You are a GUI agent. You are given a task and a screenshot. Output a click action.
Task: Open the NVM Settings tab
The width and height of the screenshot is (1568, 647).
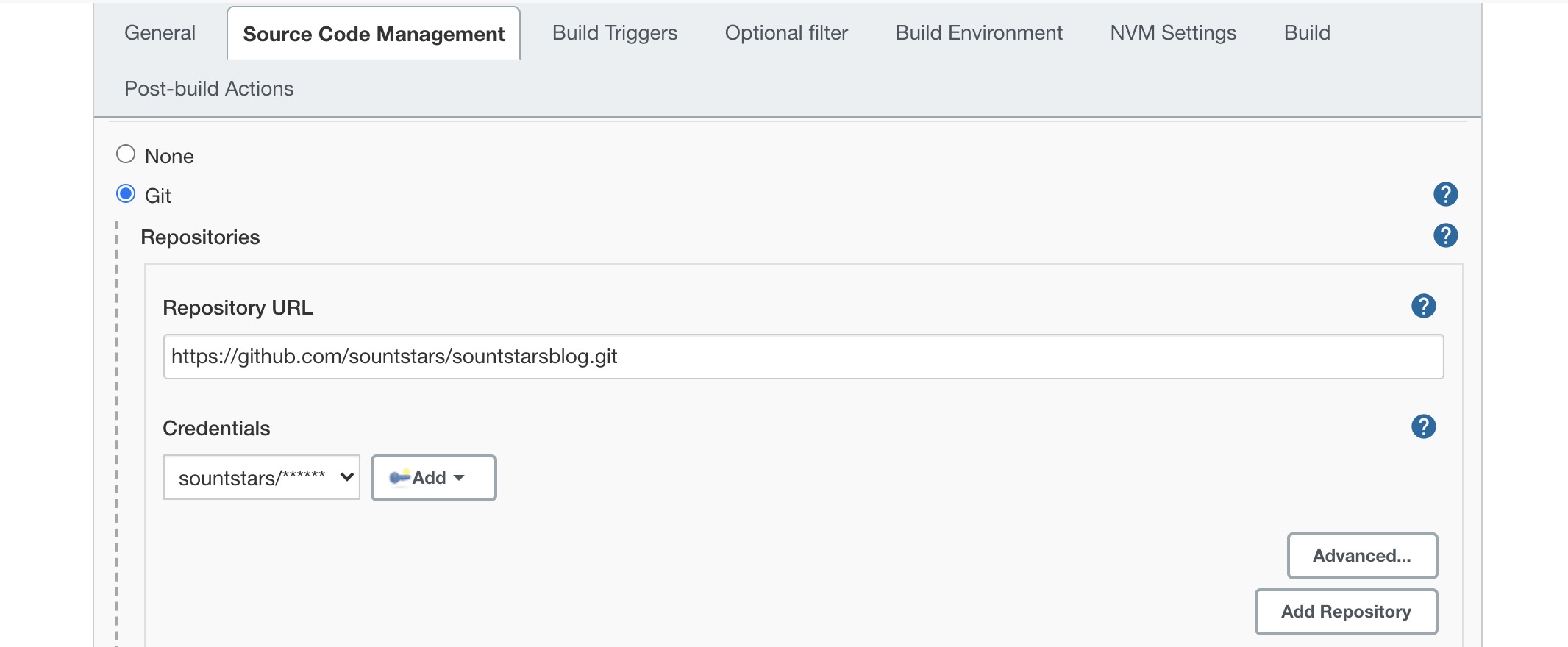click(1172, 33)
